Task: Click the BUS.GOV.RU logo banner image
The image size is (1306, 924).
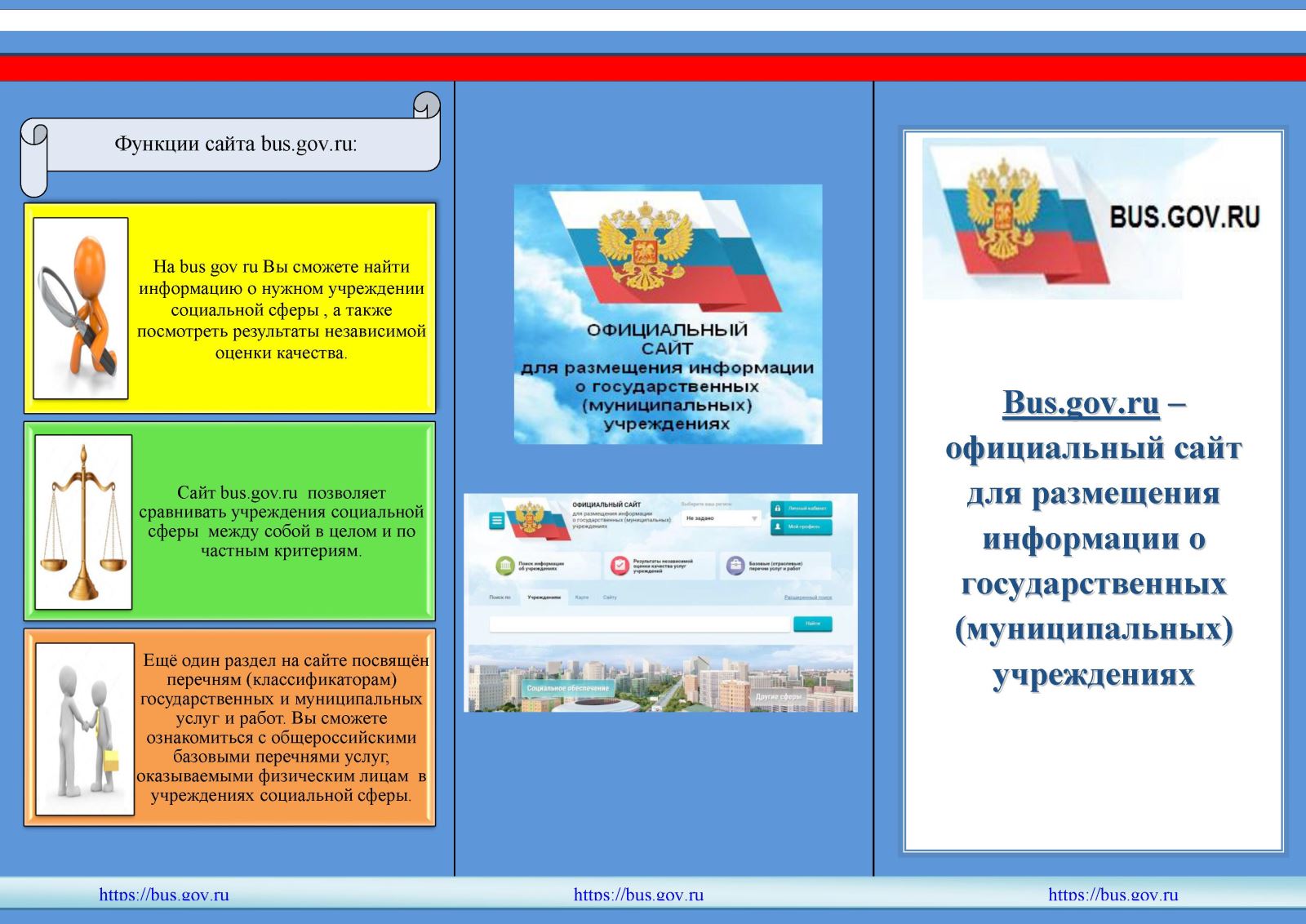Action: click(x=1094, y=218)
